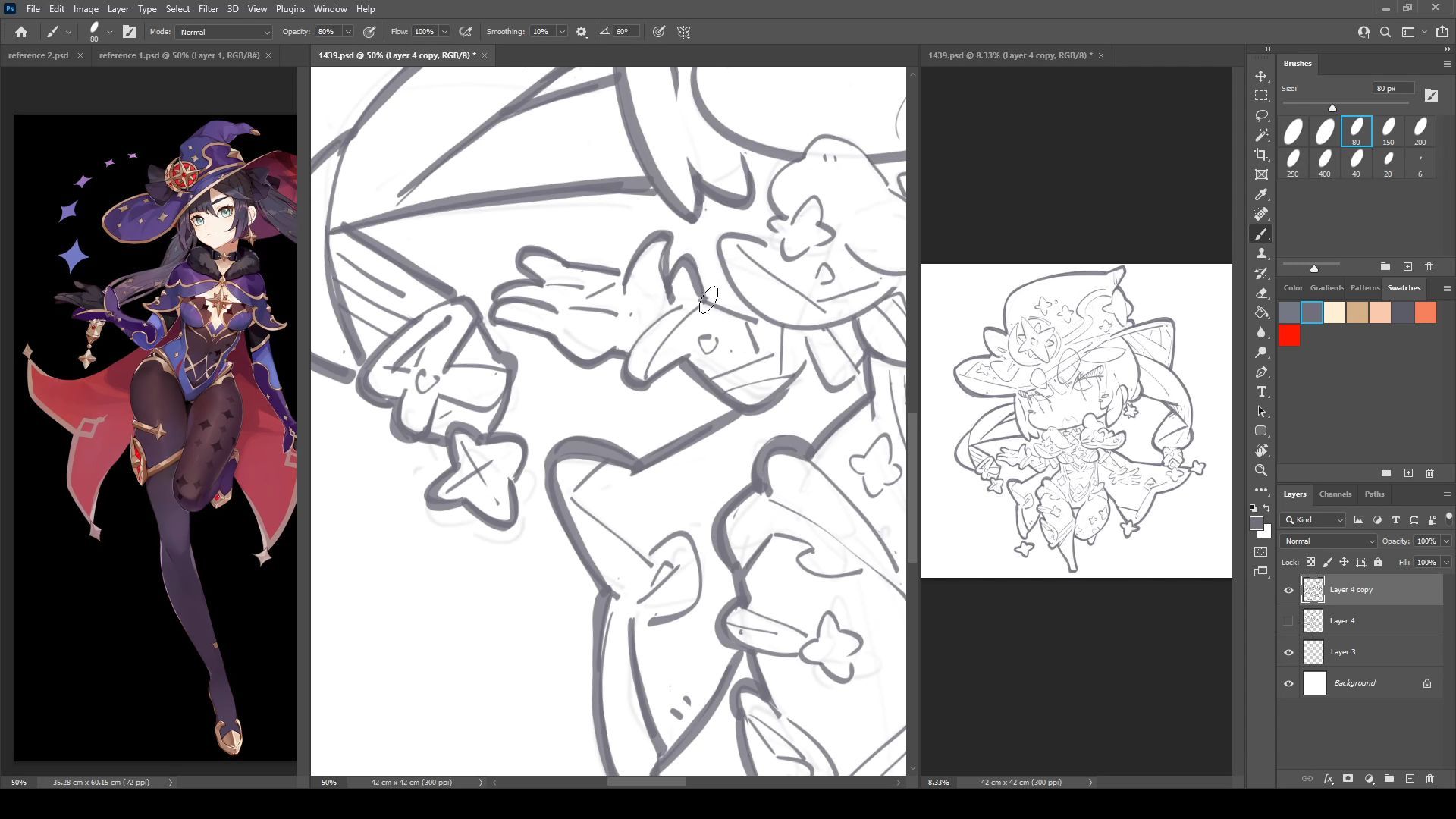Select the Eyedropper tool
This screenshot has width=1456, height=819.
[x=1261, y=195]
